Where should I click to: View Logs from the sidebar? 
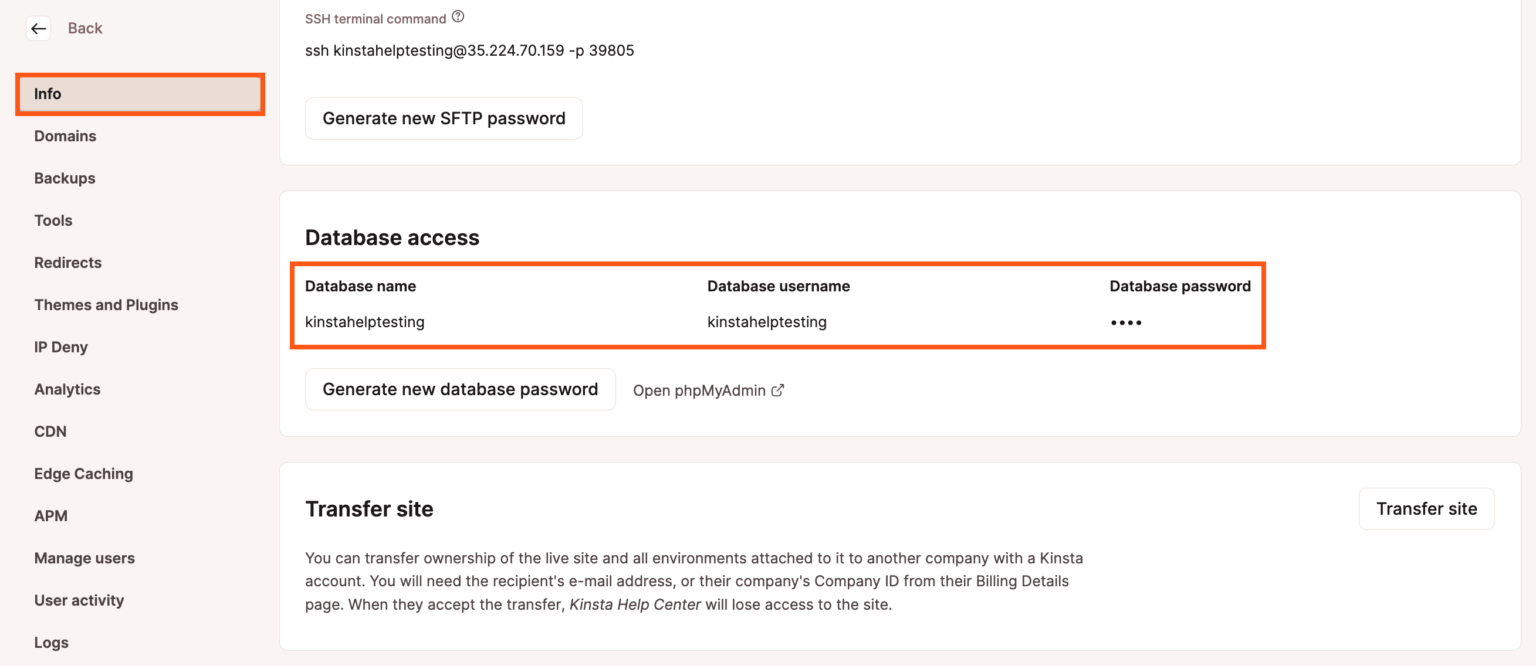(51, 642)
